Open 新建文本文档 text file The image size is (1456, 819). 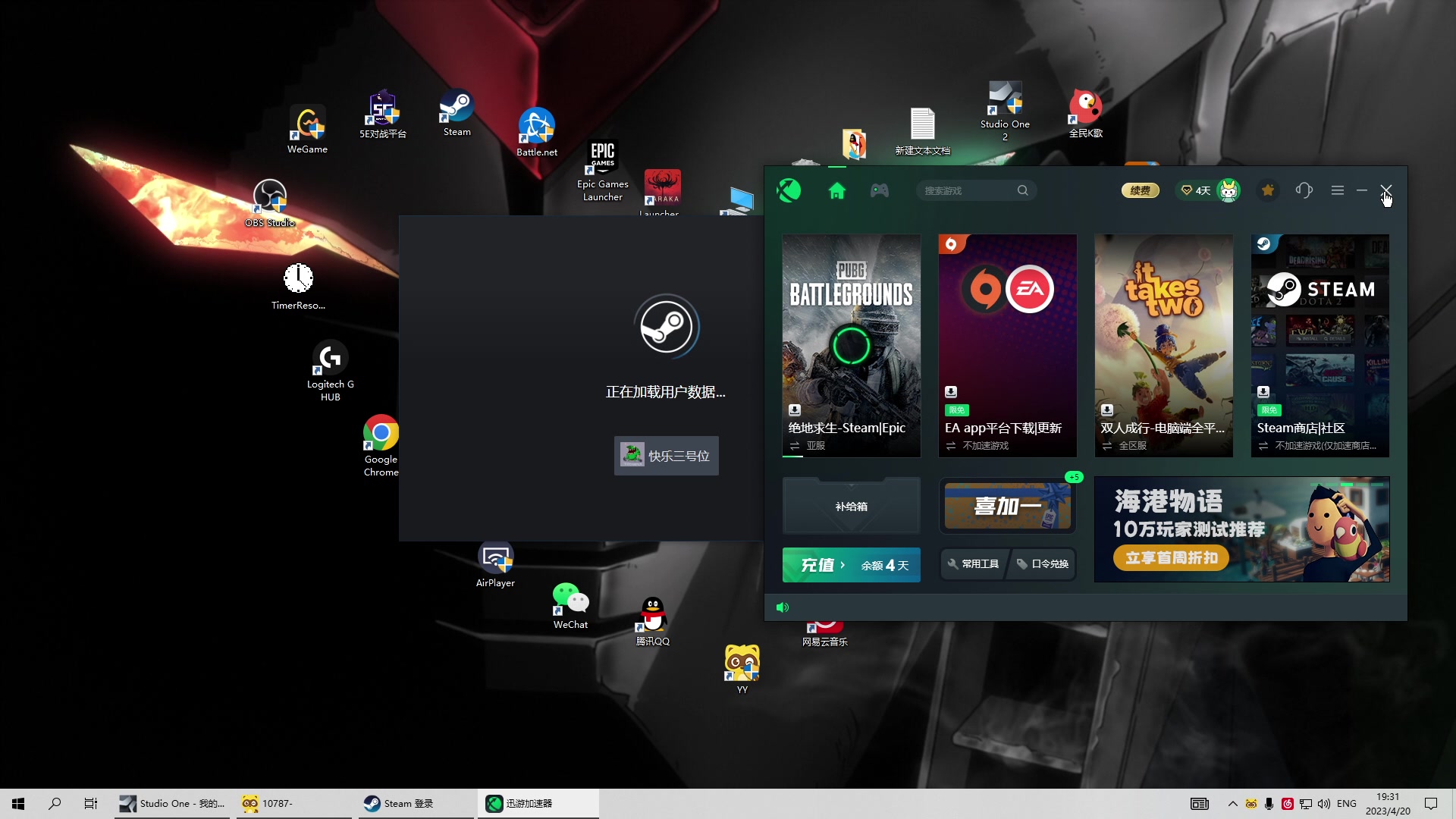(922, 132)
